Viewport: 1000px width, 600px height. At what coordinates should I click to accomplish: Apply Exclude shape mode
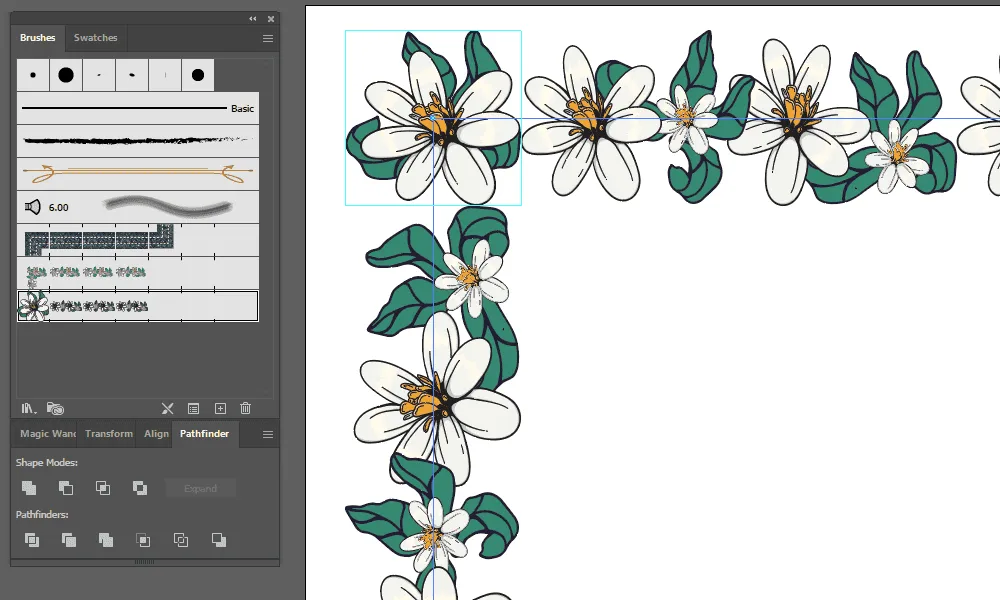click(140, 488)
